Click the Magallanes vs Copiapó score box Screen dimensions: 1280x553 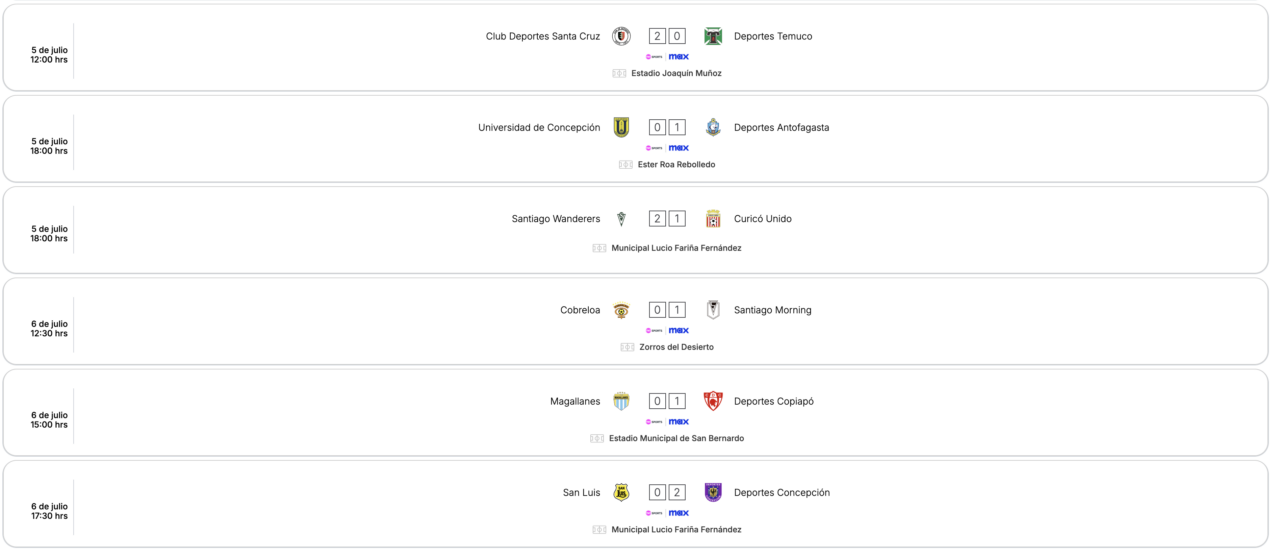tap(667, 401)
